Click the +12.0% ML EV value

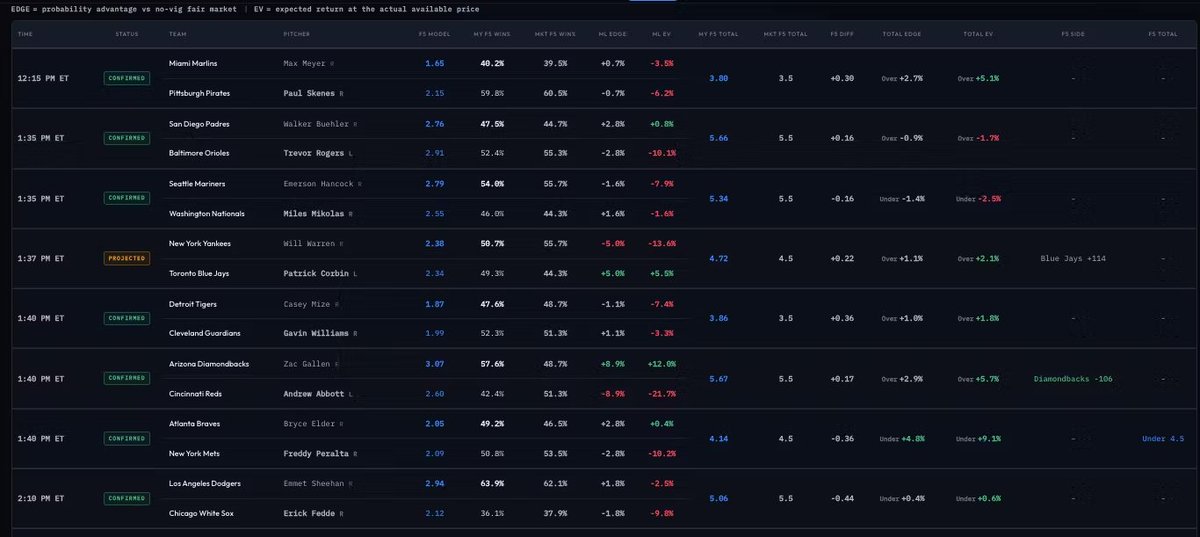point(661,363)
